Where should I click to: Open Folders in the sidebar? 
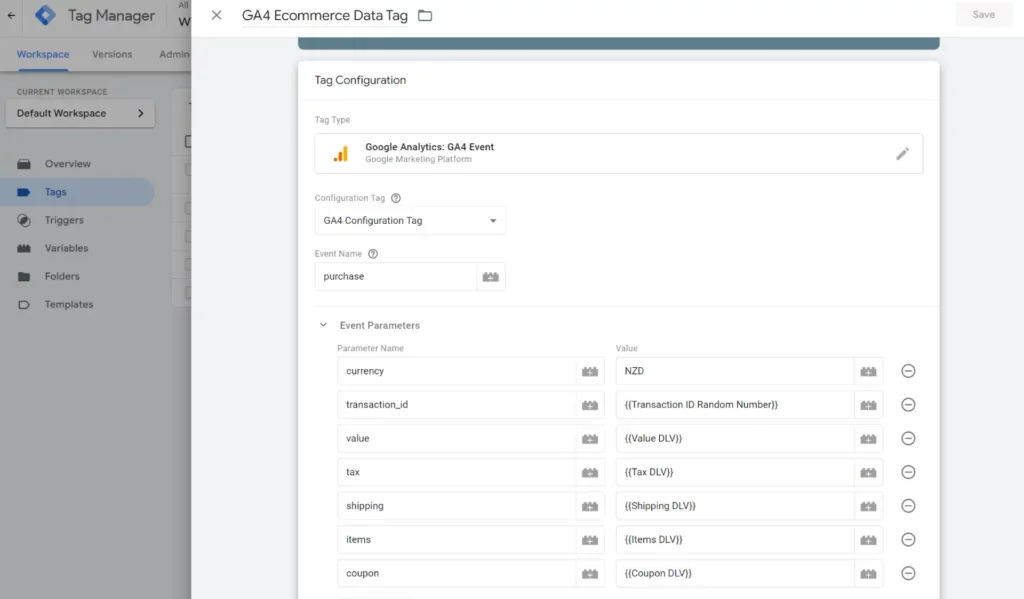coord(77,276)
